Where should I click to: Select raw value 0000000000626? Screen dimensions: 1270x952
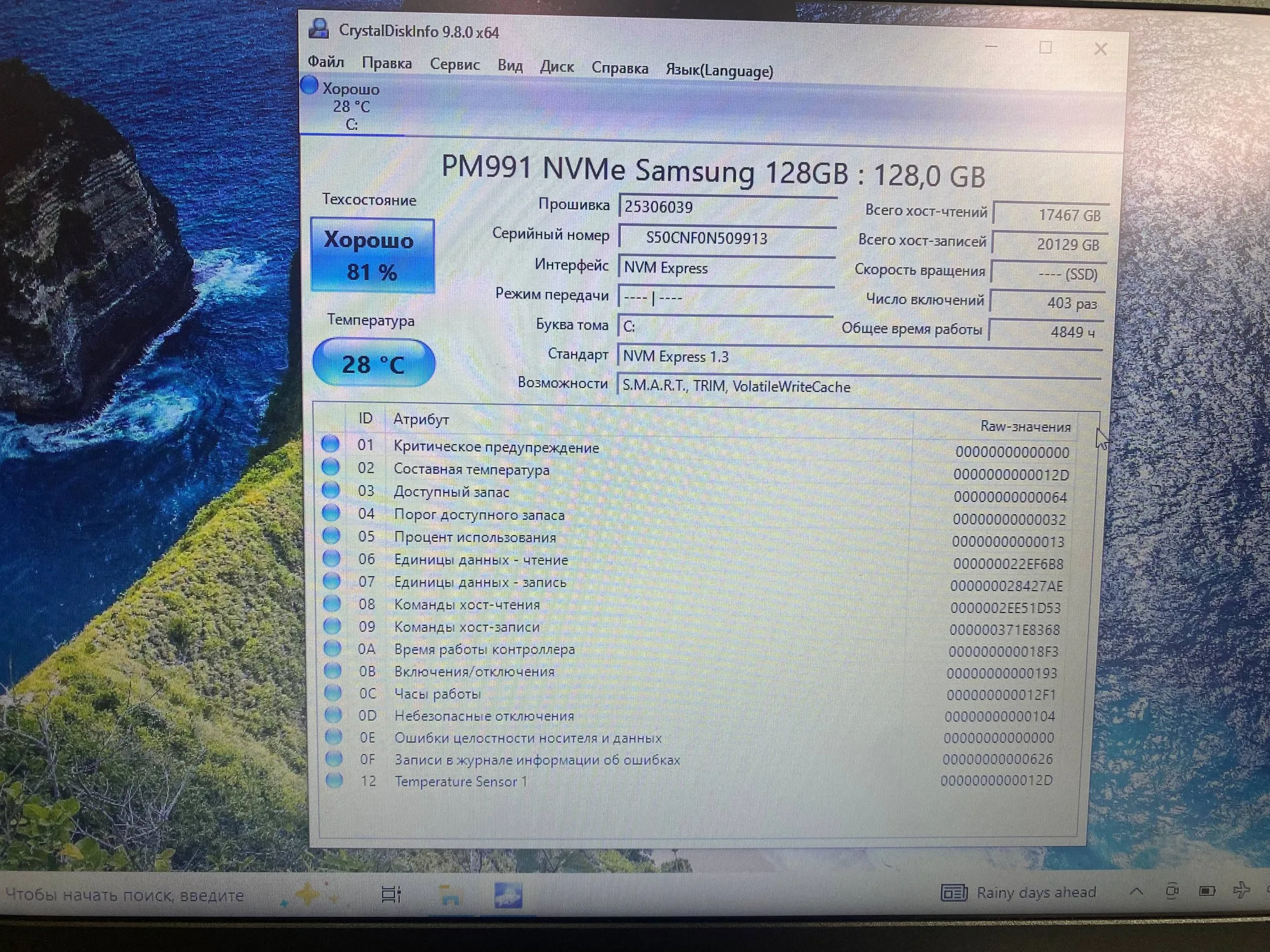tap(998, 759)
